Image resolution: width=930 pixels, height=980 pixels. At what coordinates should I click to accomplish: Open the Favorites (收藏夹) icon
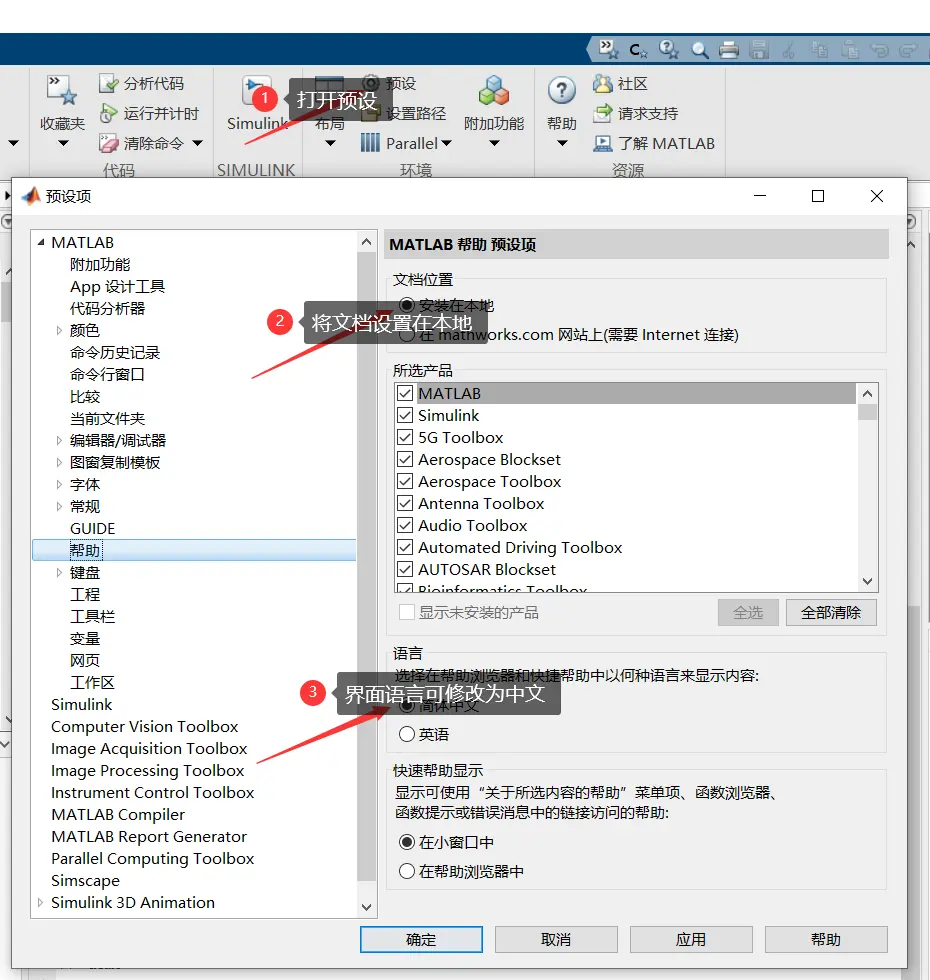[x=61, y=90]
